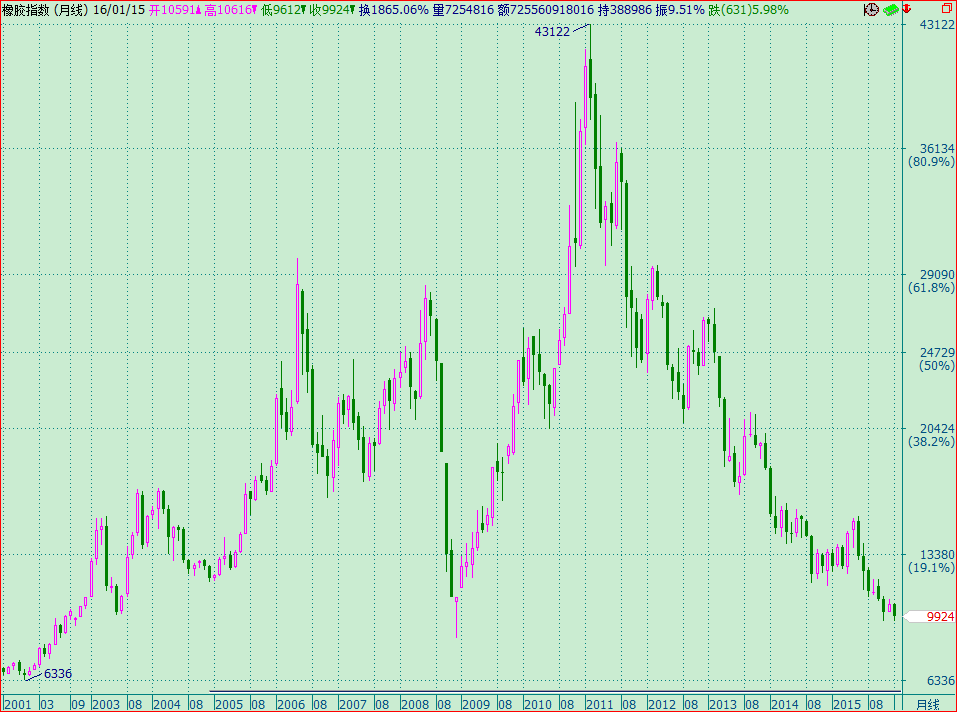Click the date 16/01/15 in the header
This screenshot has width=957, height=712.
click(119, 10)
